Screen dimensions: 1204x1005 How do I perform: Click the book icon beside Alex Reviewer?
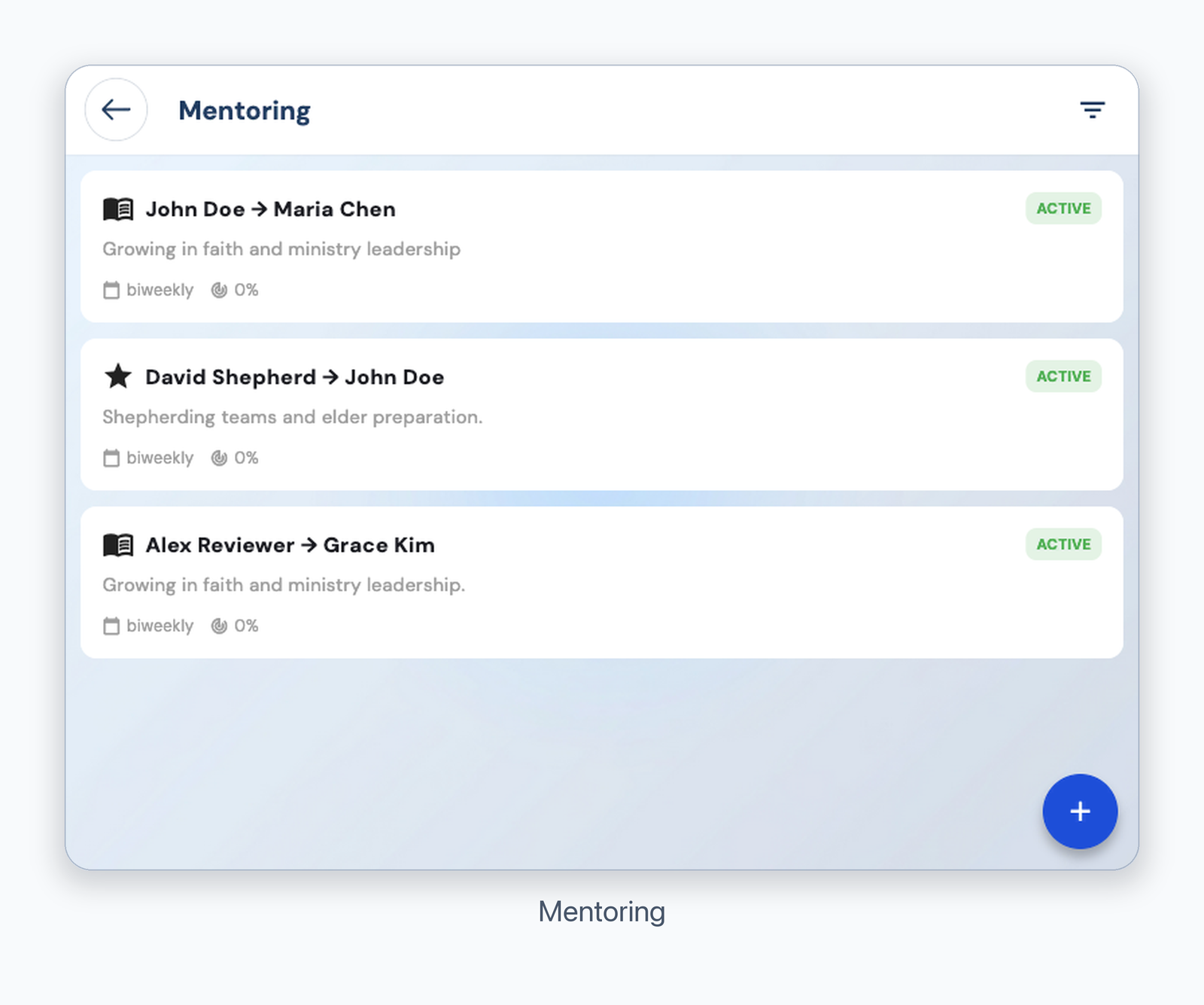click(118, 545)
